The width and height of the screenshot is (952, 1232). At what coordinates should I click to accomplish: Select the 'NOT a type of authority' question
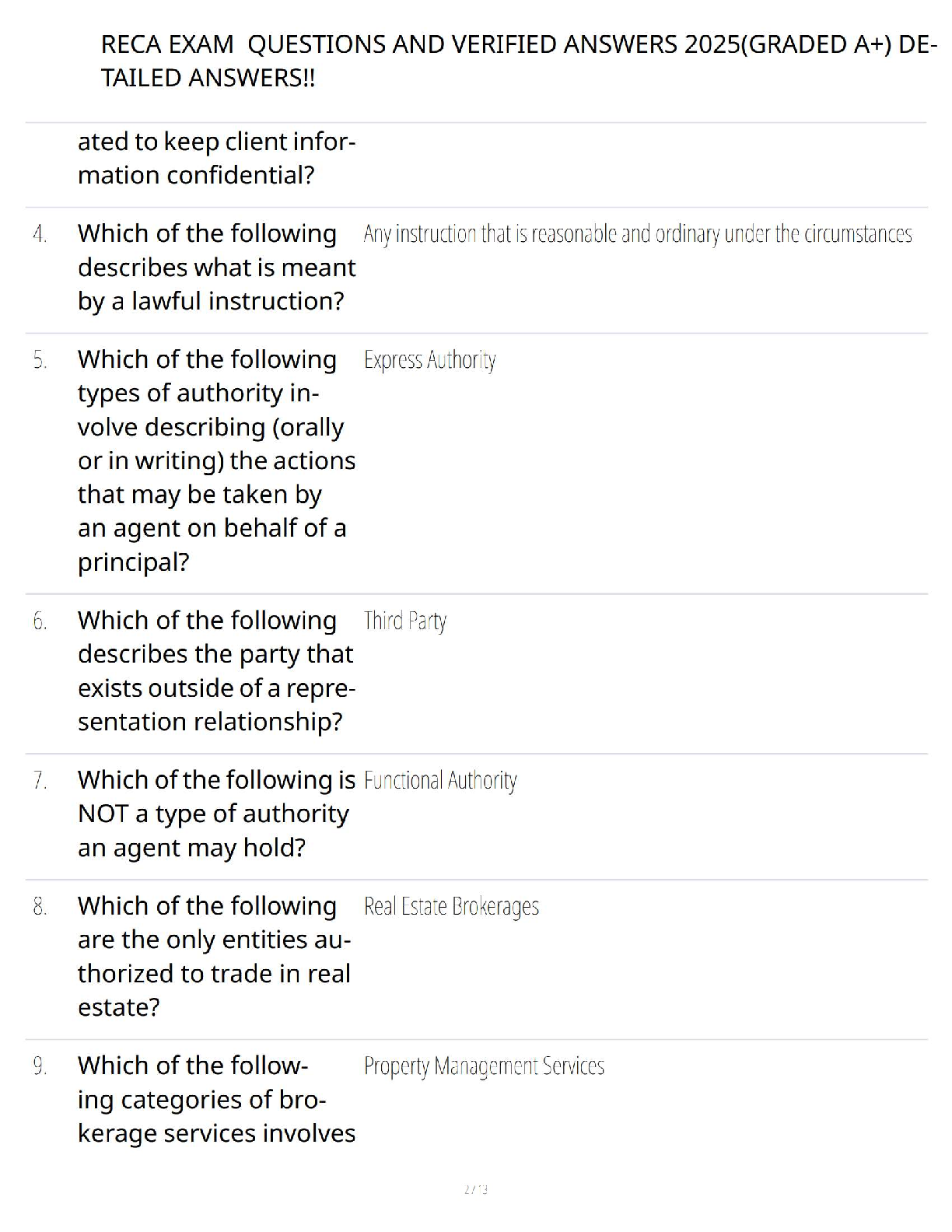[x=216, y=814]
